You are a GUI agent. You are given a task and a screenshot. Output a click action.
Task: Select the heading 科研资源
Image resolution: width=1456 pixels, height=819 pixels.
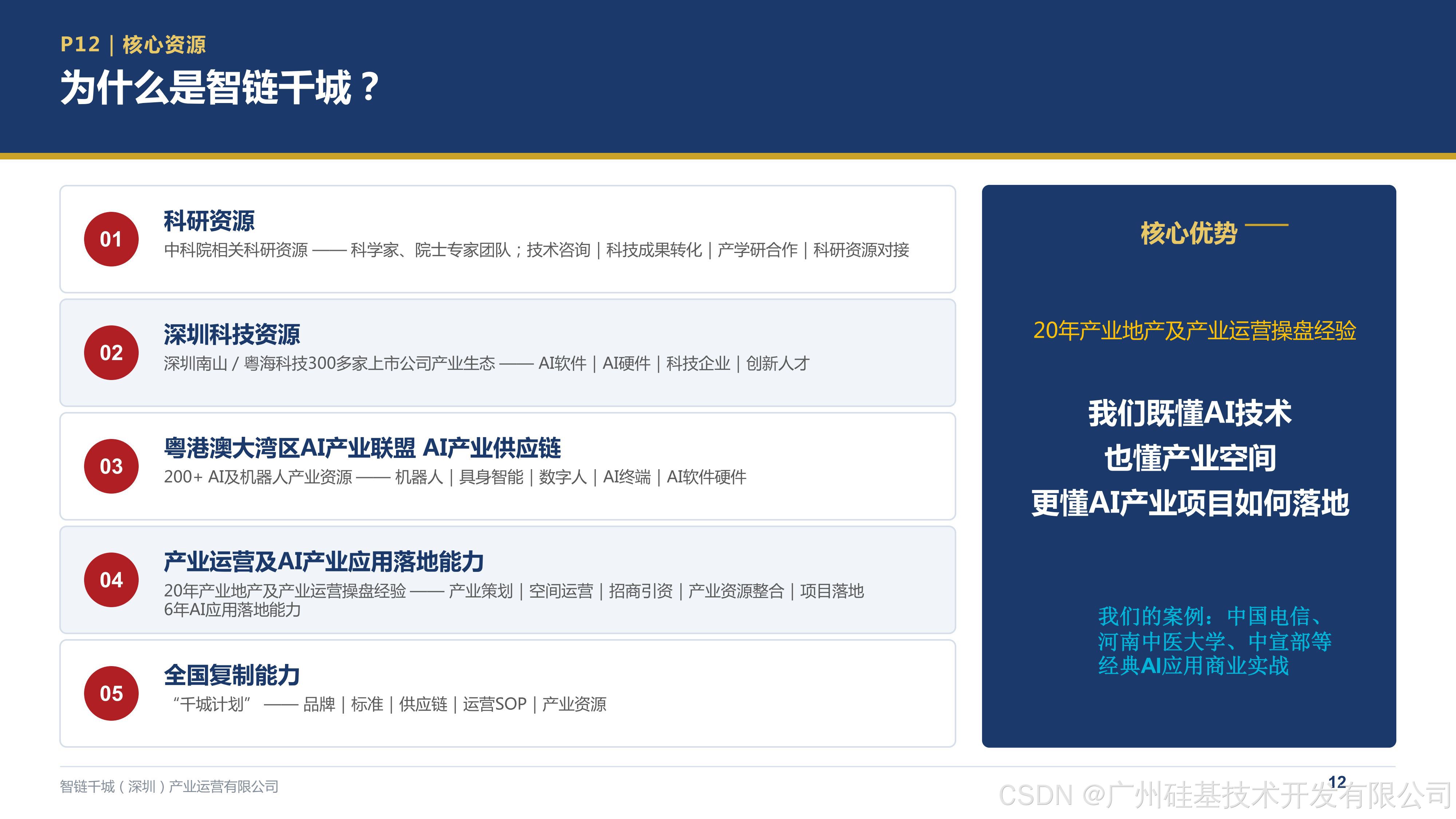click(209, 221)
